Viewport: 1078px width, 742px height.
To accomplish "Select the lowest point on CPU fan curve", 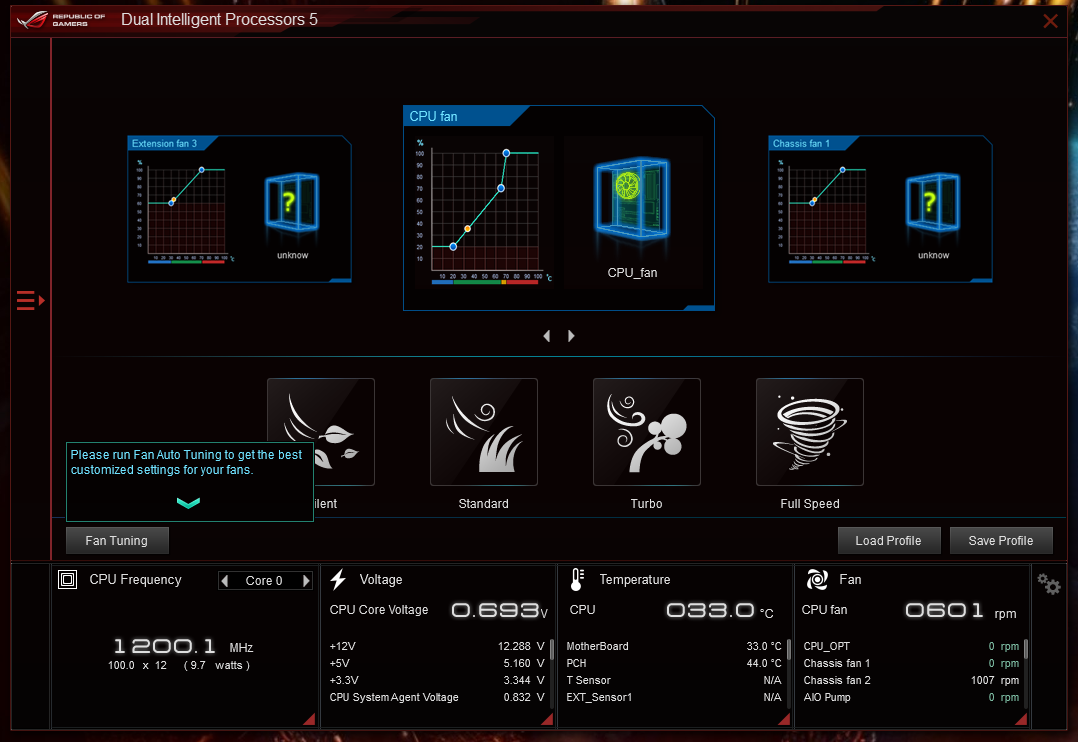I will point(453,246).
